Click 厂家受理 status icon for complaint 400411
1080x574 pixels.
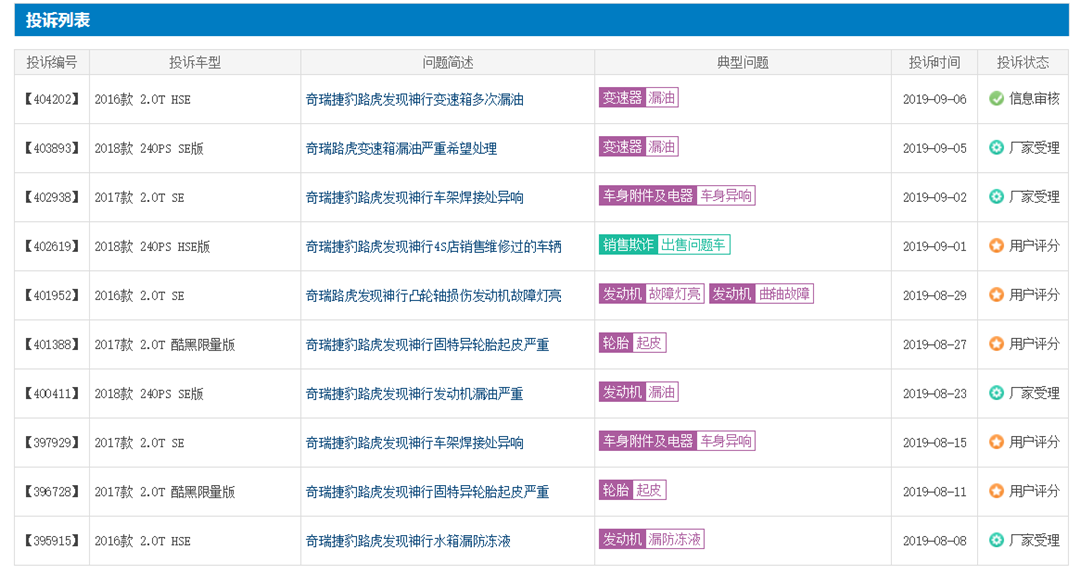tap(996, 393)
